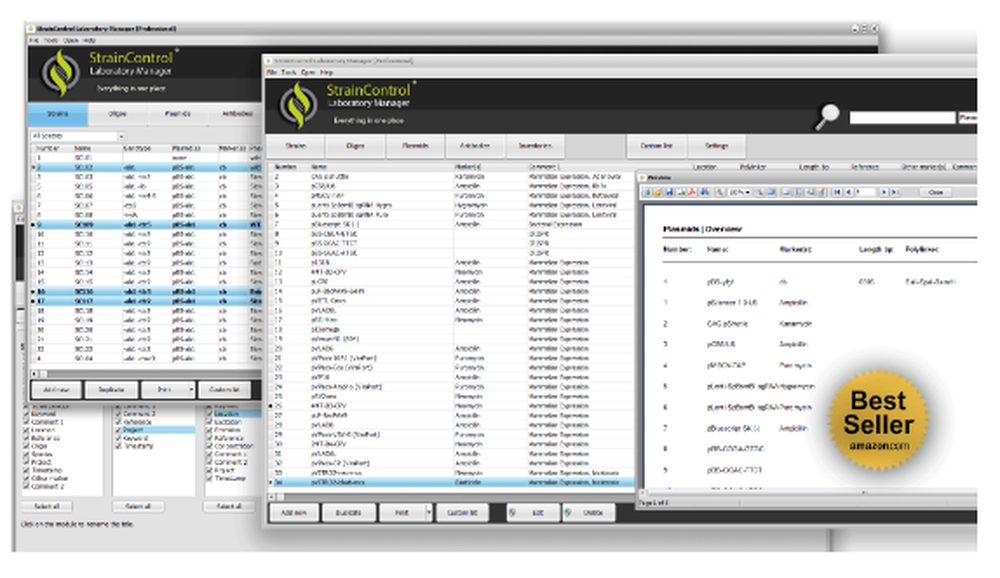Image resolution: width=1000 pixels, height=578 pixels.
Task: Click the magnifying glass search icon in header
Action: pos(828,117)
